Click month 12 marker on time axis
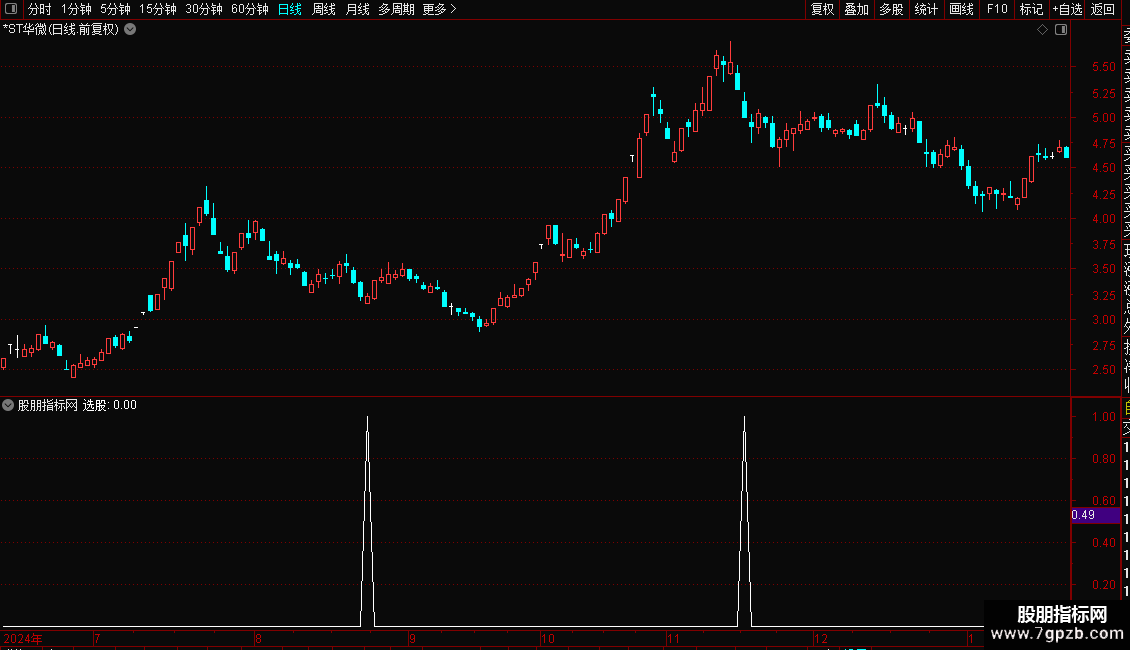 click(x=821, y=638)
